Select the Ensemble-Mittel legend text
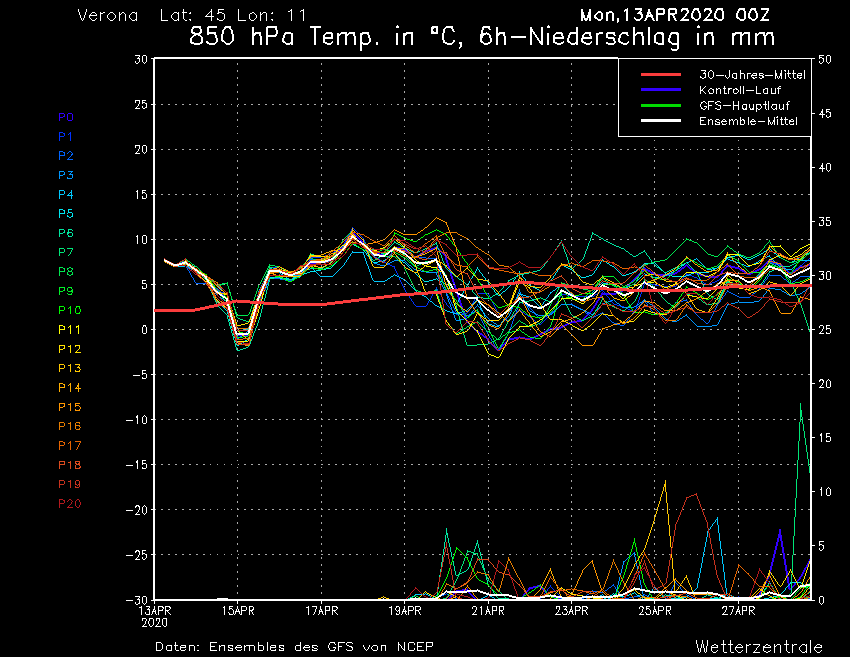The image size is (850, 657). click(x=748, y=121)
